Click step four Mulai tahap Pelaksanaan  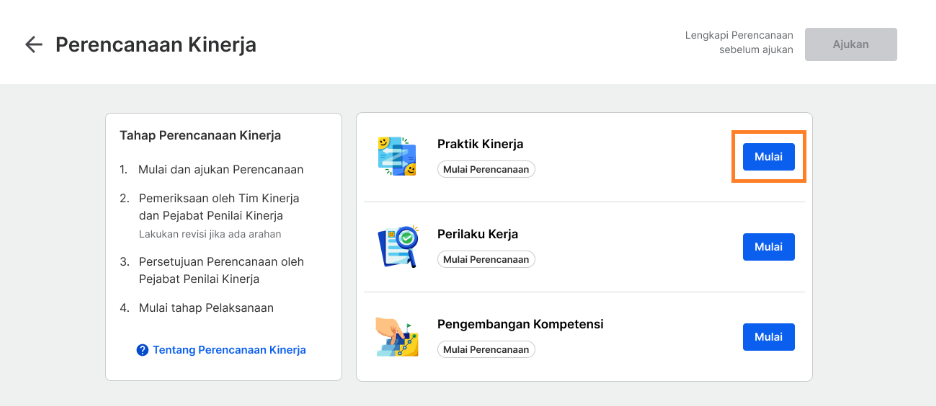[206, 308]
